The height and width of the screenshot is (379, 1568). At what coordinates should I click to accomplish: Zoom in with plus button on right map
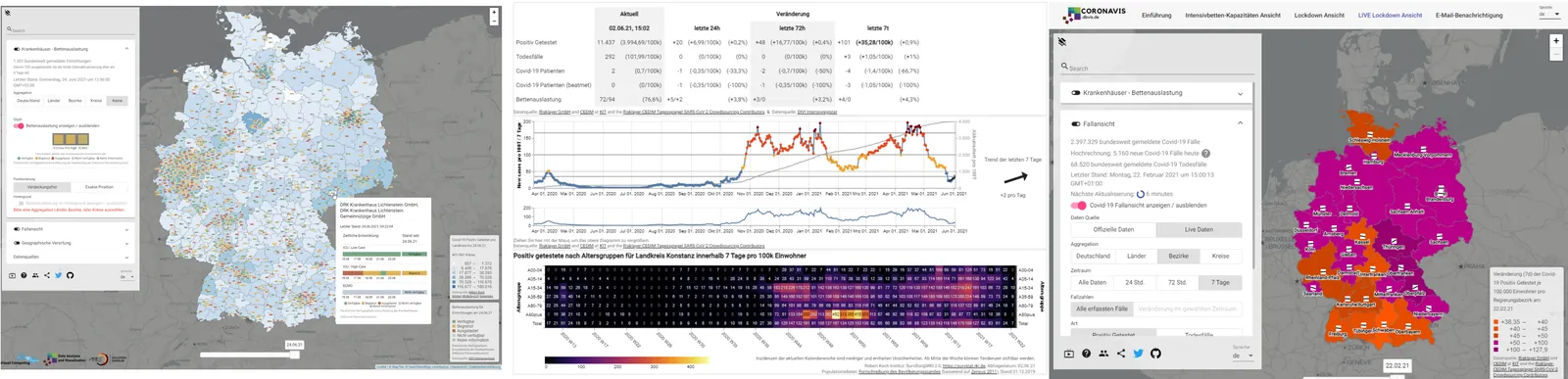pos(1555,41)
